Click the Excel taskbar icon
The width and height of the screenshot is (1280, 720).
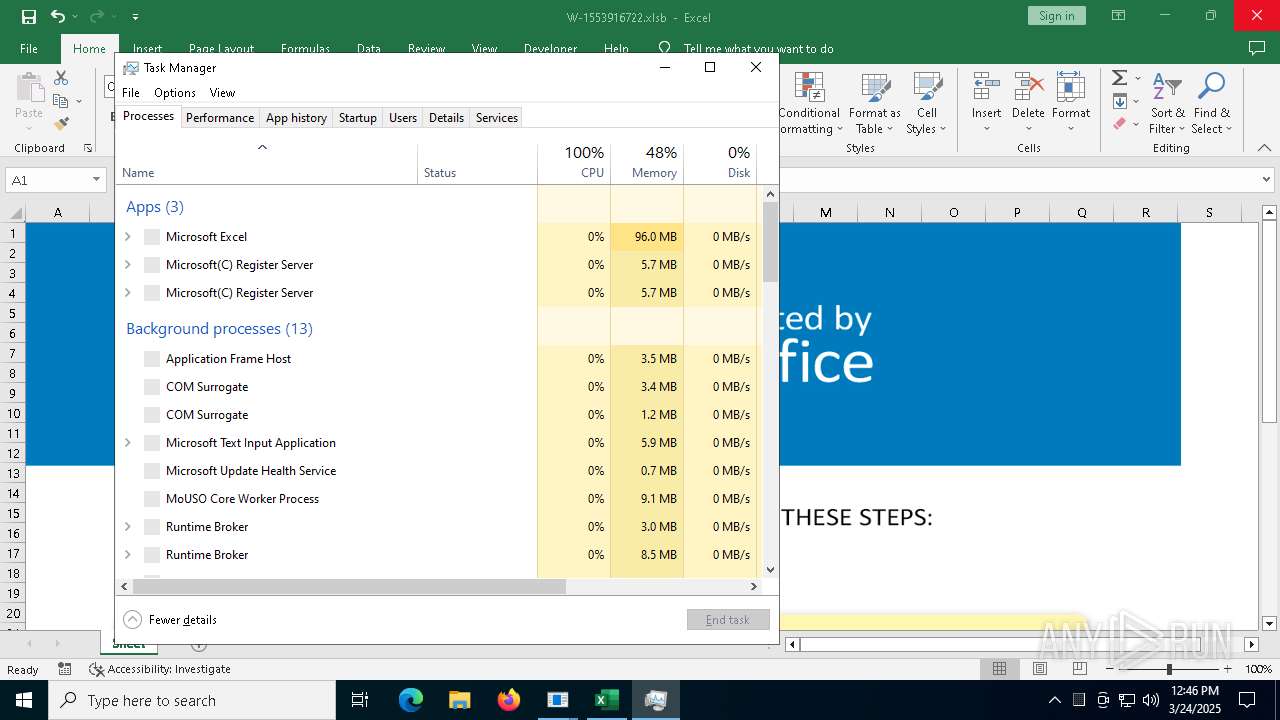[607, 700]
